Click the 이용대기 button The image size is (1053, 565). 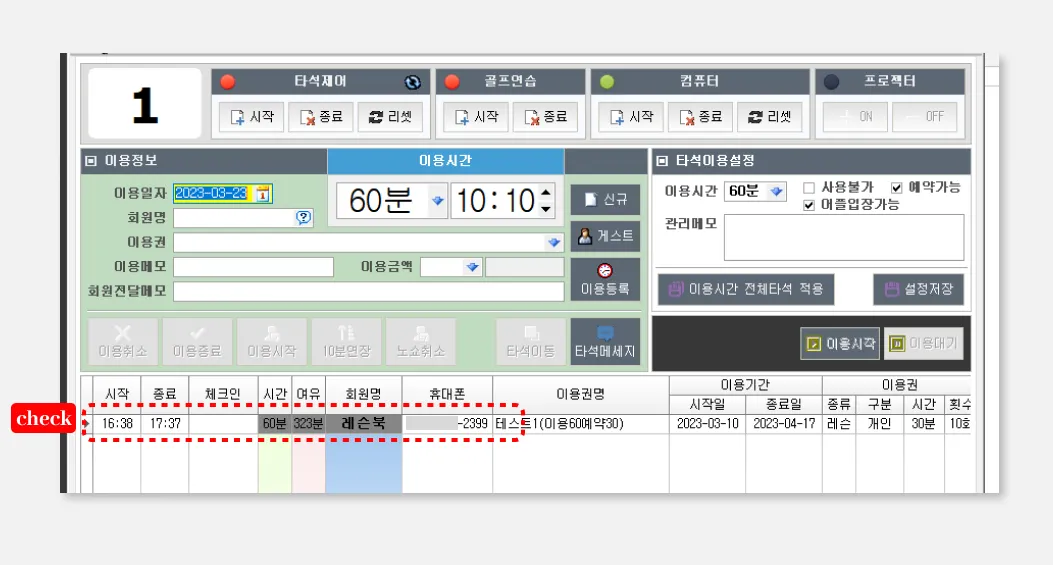pyautogui.click(x=924, y=343)
